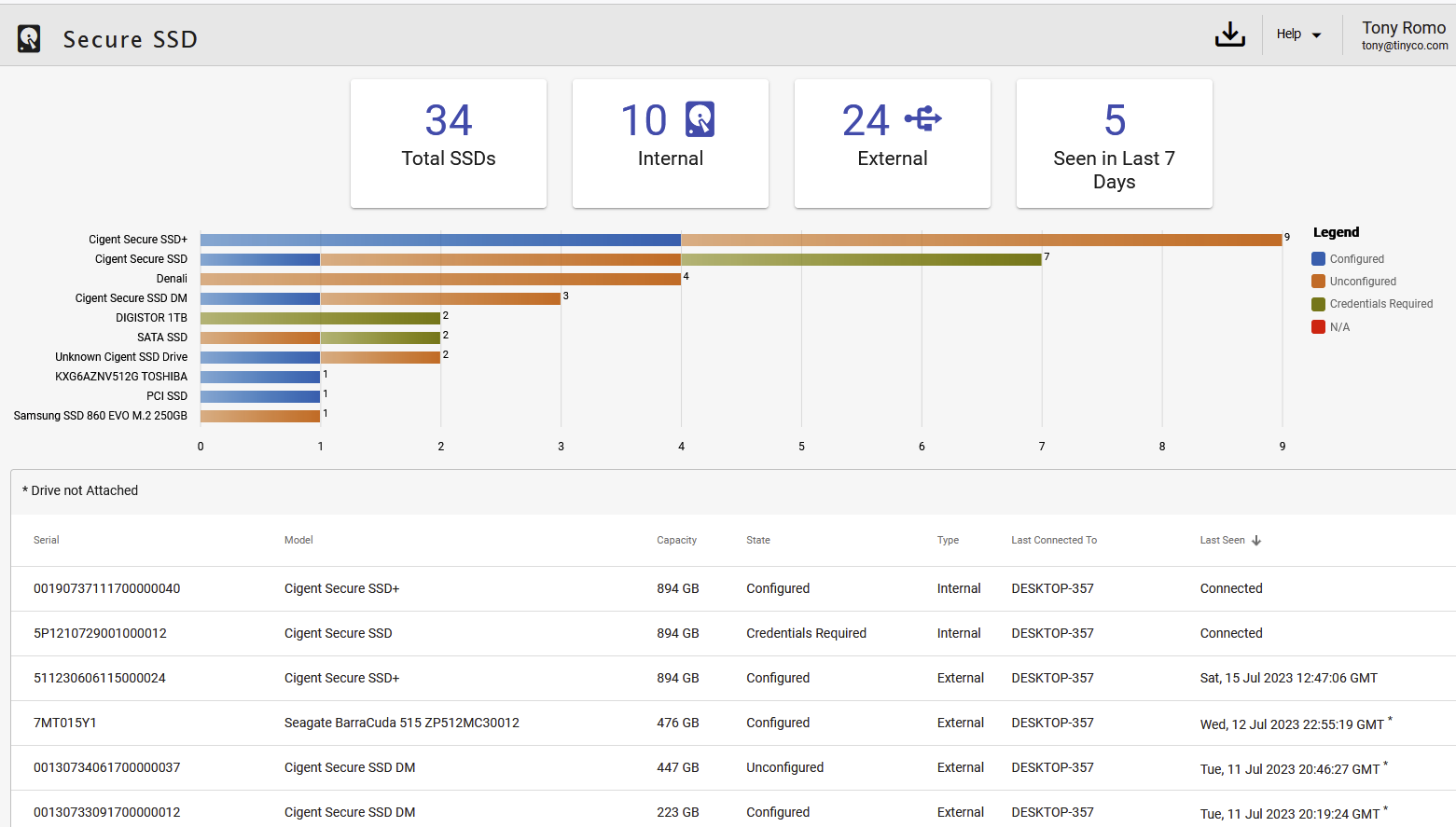Click the Secure SSD logo icon
1456x827 pixels.
click(x=29, y=39)
